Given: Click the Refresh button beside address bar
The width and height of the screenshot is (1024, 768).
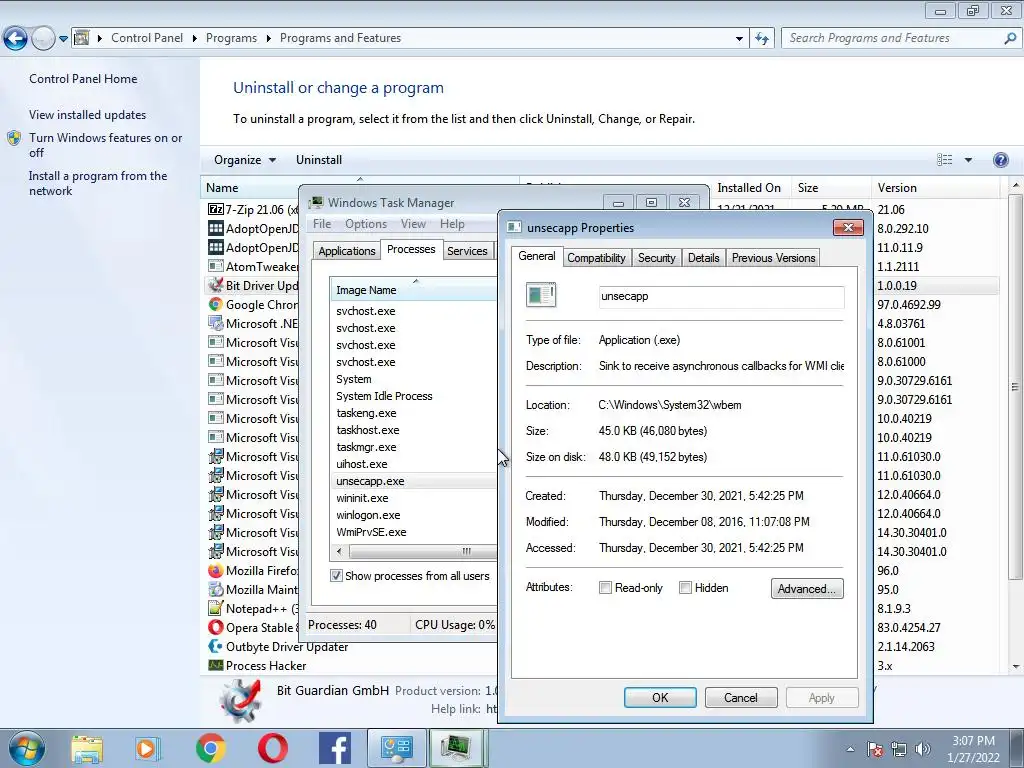Looking at the screenshot, I should coord(761,39).
